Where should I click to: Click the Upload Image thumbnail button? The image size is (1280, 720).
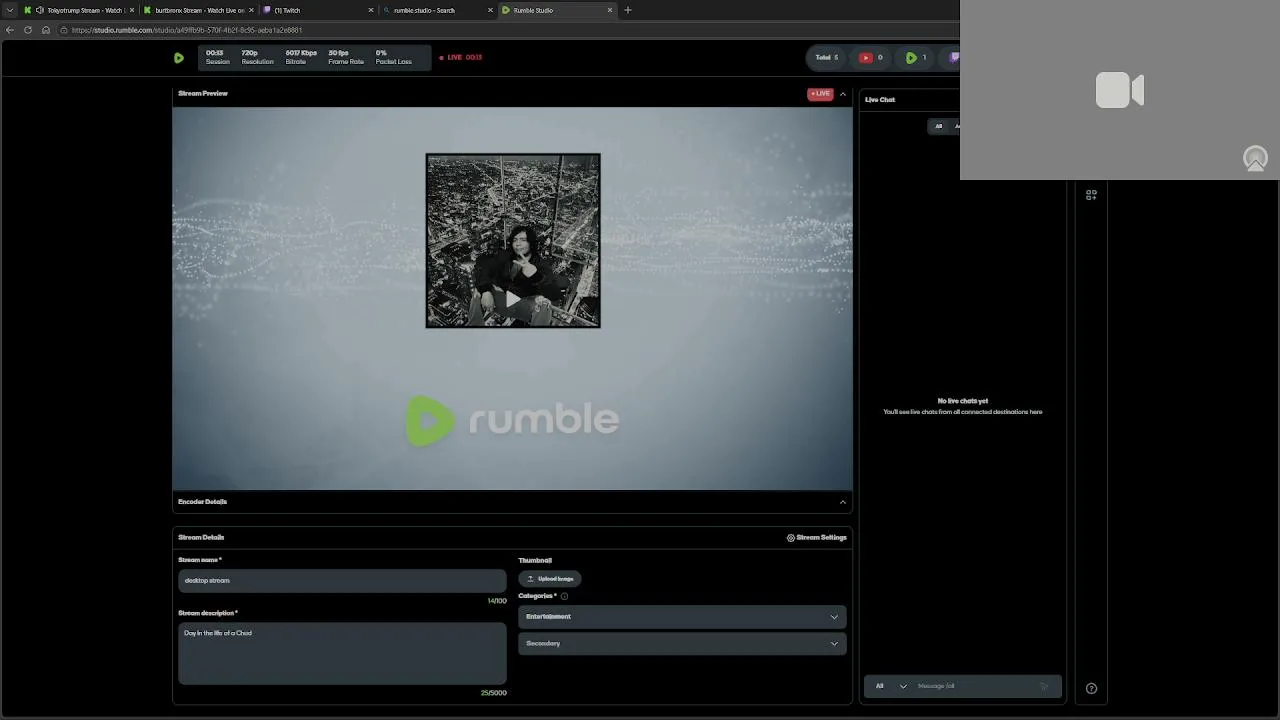(550, 579)
